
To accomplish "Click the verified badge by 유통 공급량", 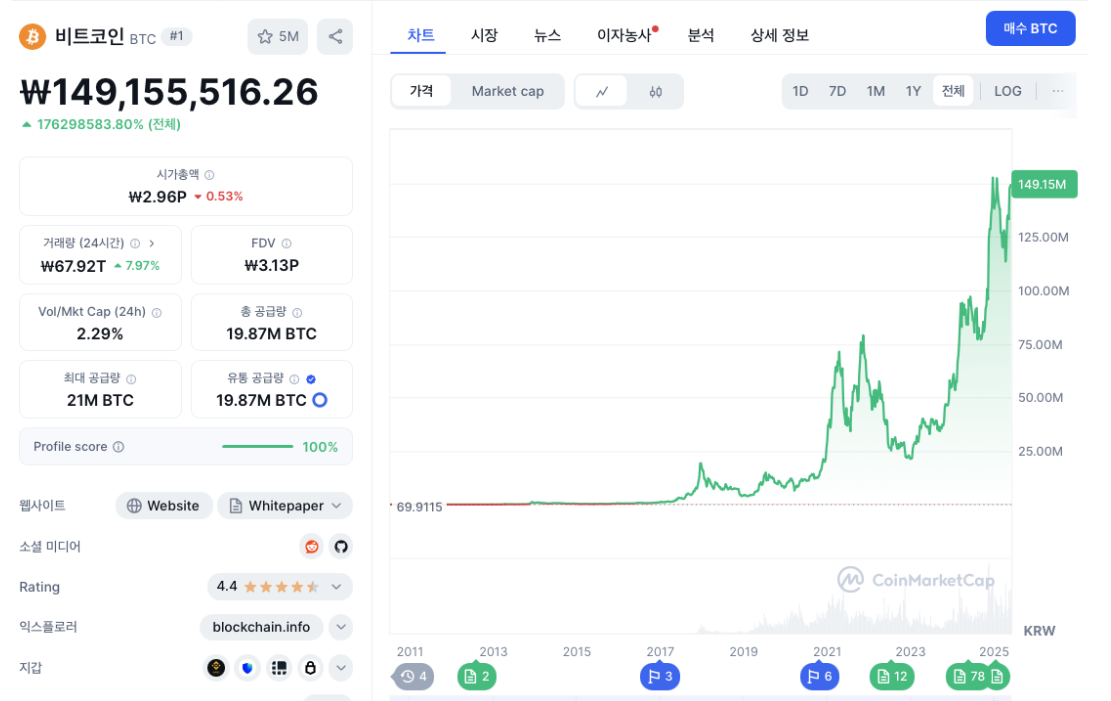I will coord(311,379).
